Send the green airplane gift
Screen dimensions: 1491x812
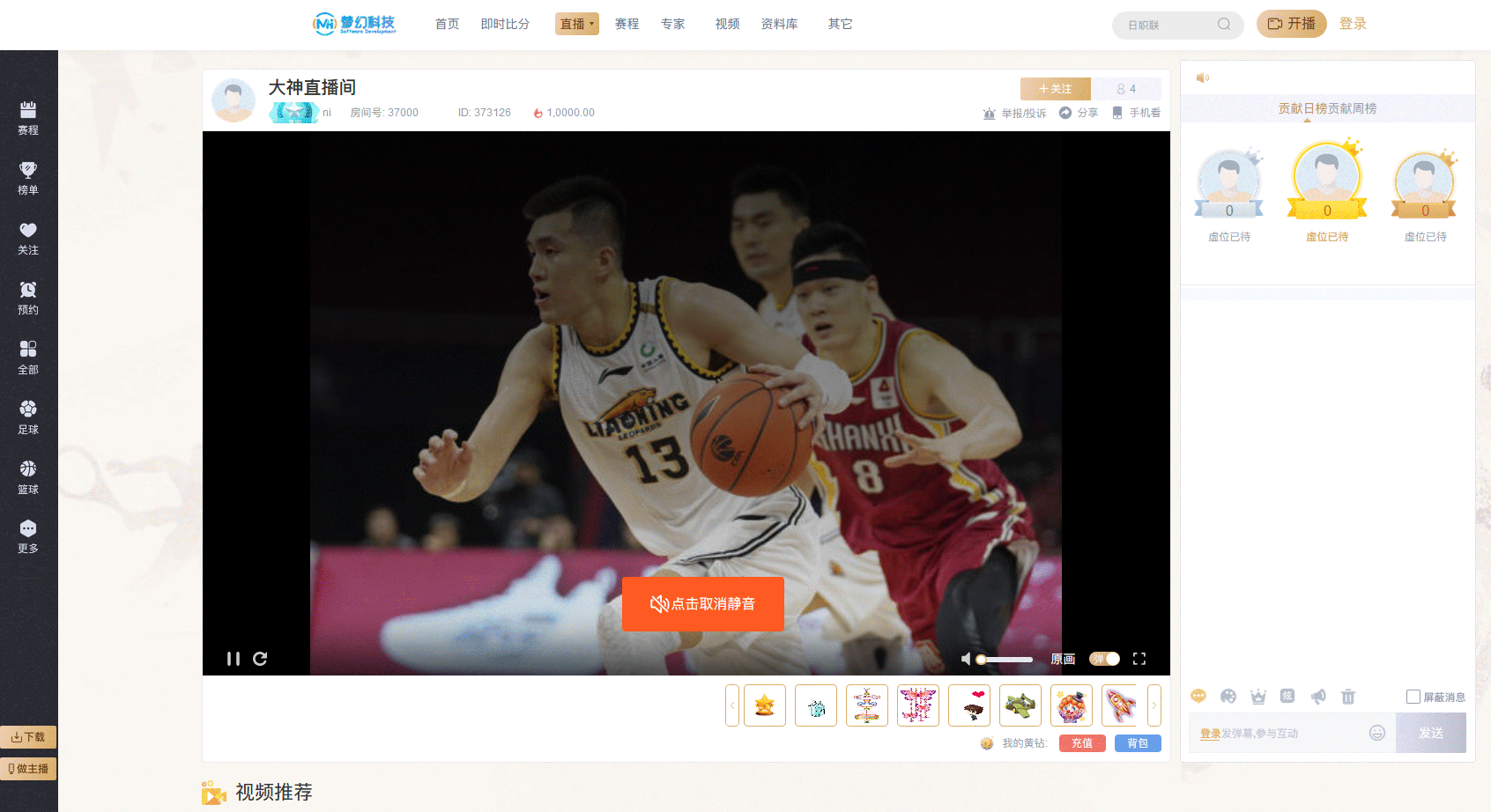pos(1020,705)
